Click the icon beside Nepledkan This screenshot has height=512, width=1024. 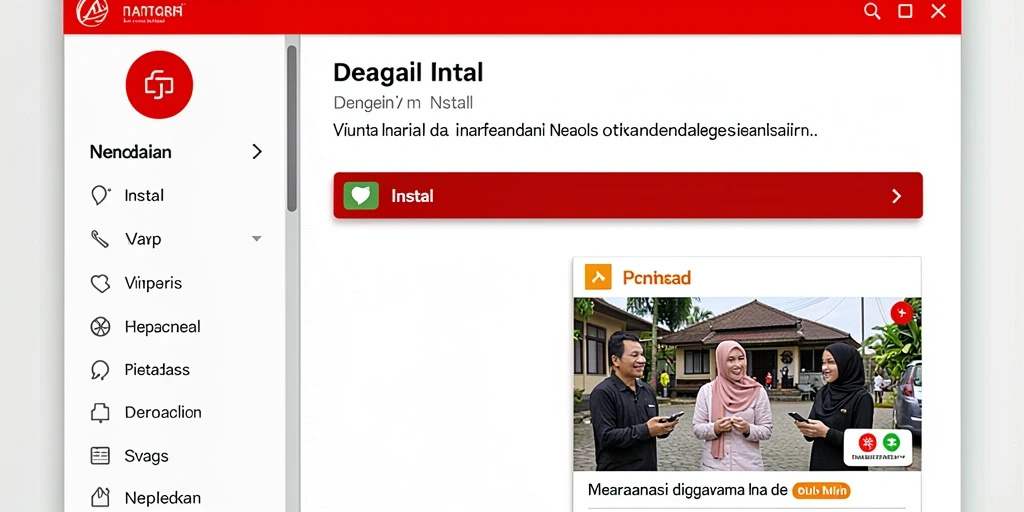click(100, 498)
